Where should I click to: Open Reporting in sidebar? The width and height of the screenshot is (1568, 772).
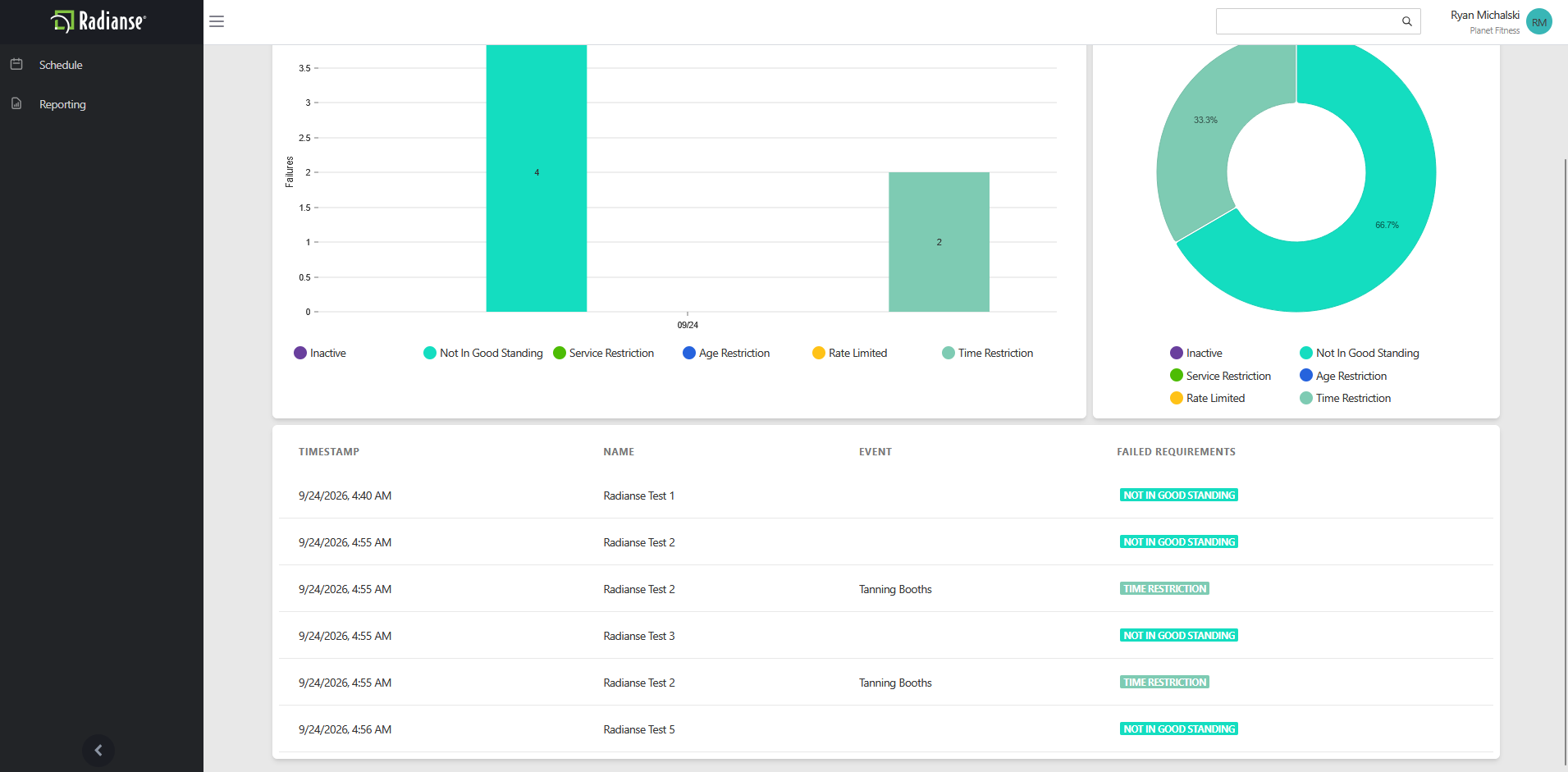pos(62,104)
